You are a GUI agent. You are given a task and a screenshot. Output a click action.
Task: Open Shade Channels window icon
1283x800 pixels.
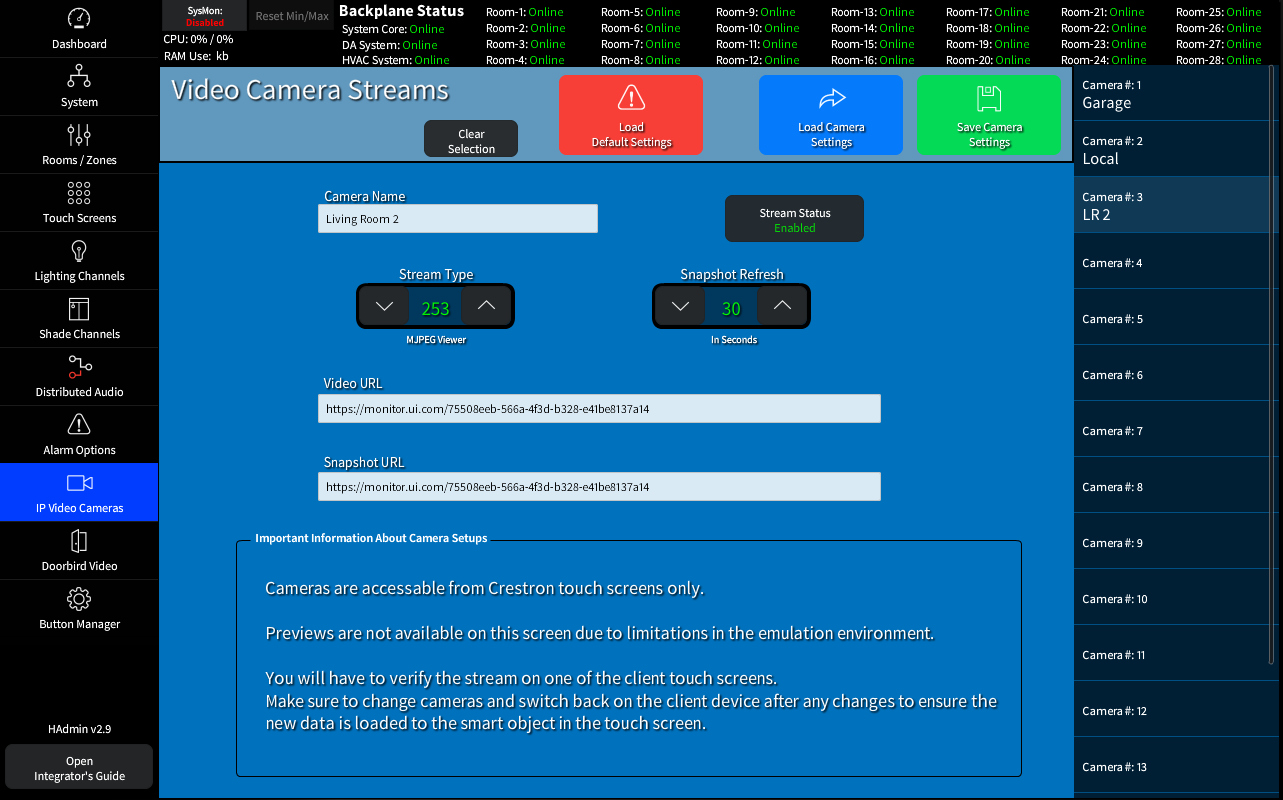tap(79, 308)
